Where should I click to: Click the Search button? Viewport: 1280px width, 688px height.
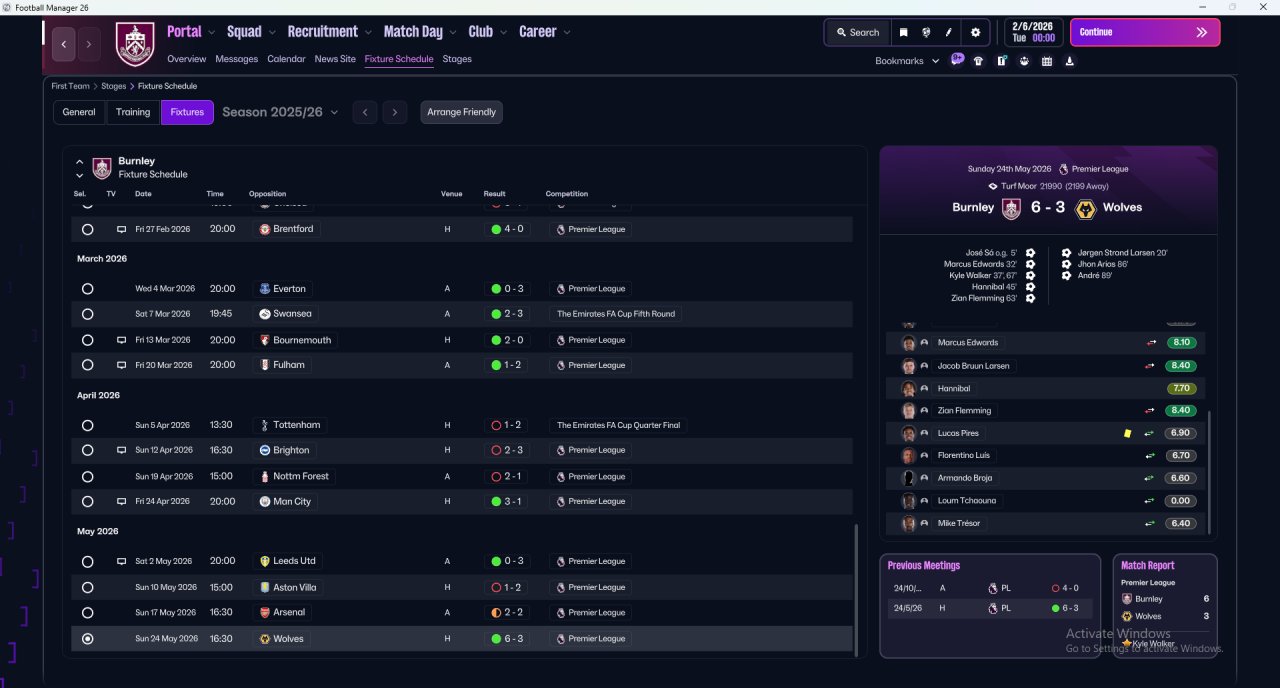click(857, 32)
